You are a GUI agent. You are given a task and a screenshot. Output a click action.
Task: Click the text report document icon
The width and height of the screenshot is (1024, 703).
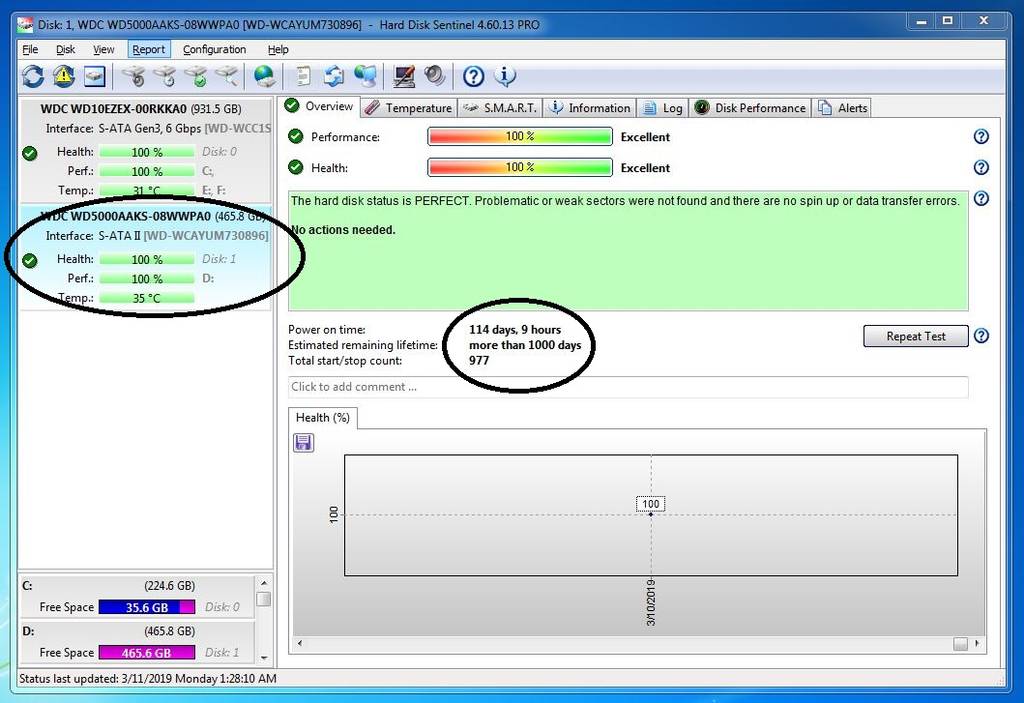(303, 76)
